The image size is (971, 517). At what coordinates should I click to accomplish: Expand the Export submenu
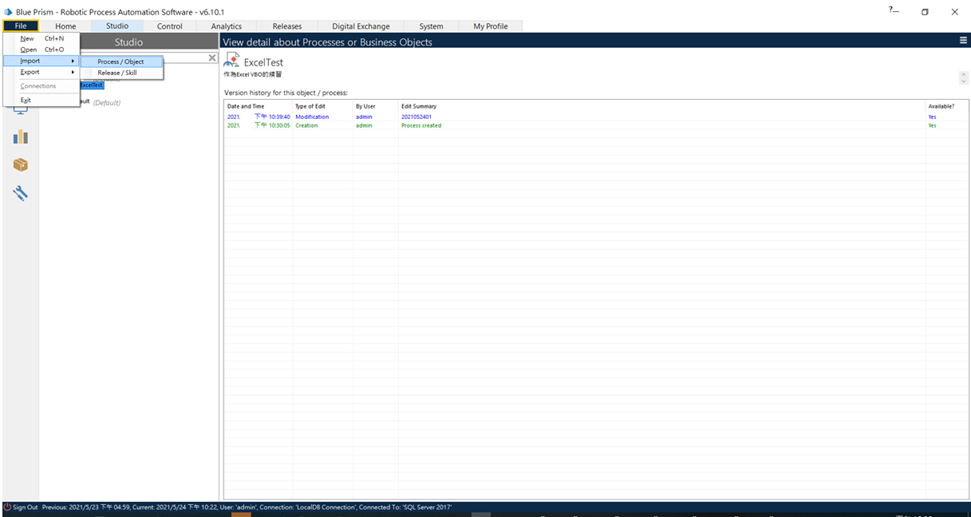point(41,72)
